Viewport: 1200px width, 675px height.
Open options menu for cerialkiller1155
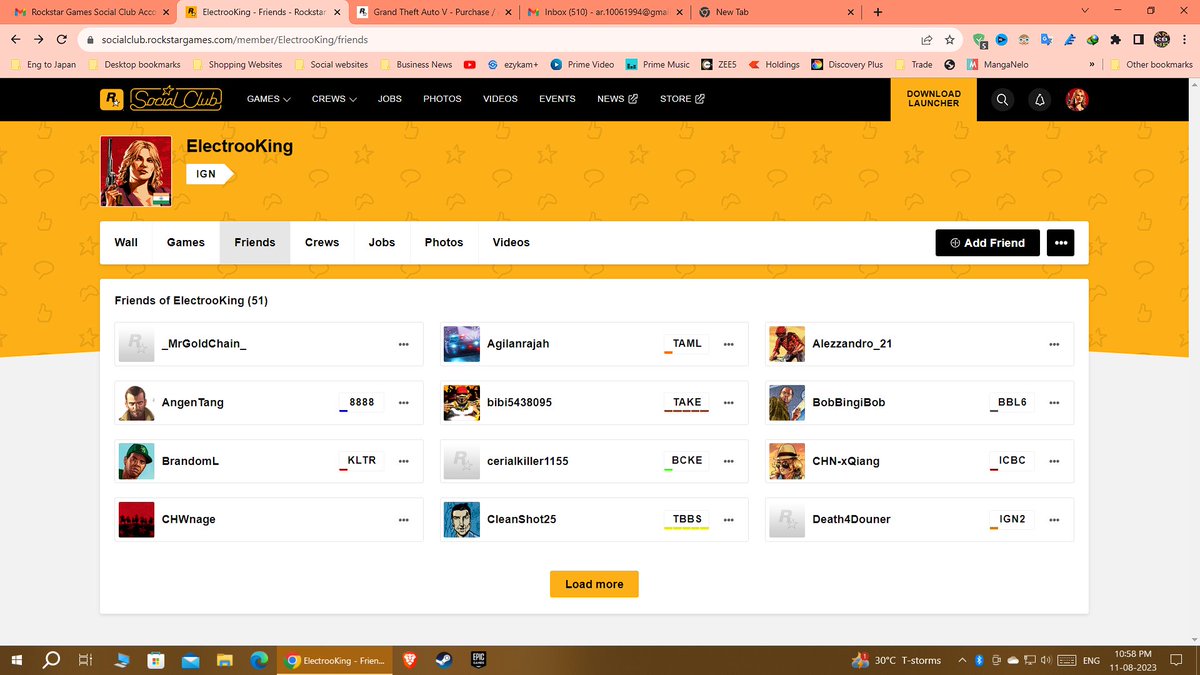click(x=729, y=461)
